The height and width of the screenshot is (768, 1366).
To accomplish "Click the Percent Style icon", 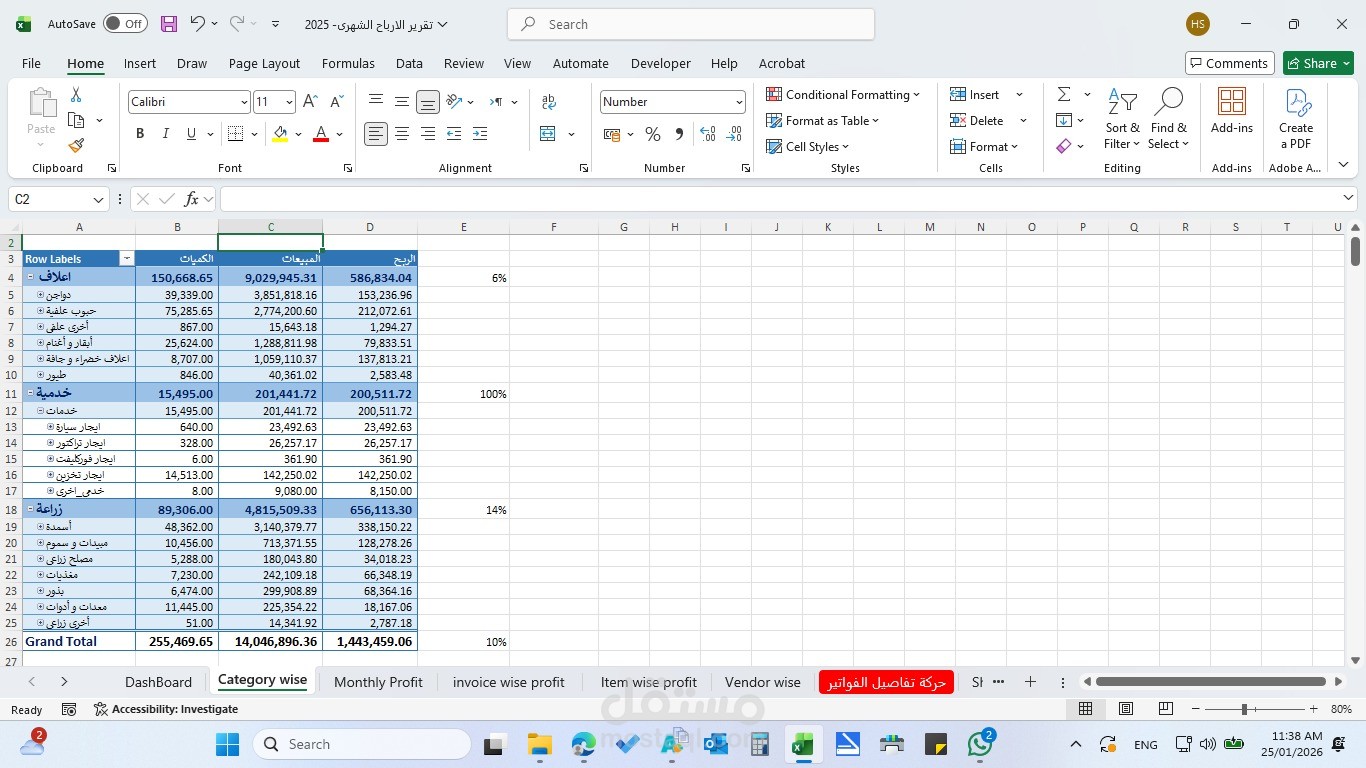I will pos(653,134).
